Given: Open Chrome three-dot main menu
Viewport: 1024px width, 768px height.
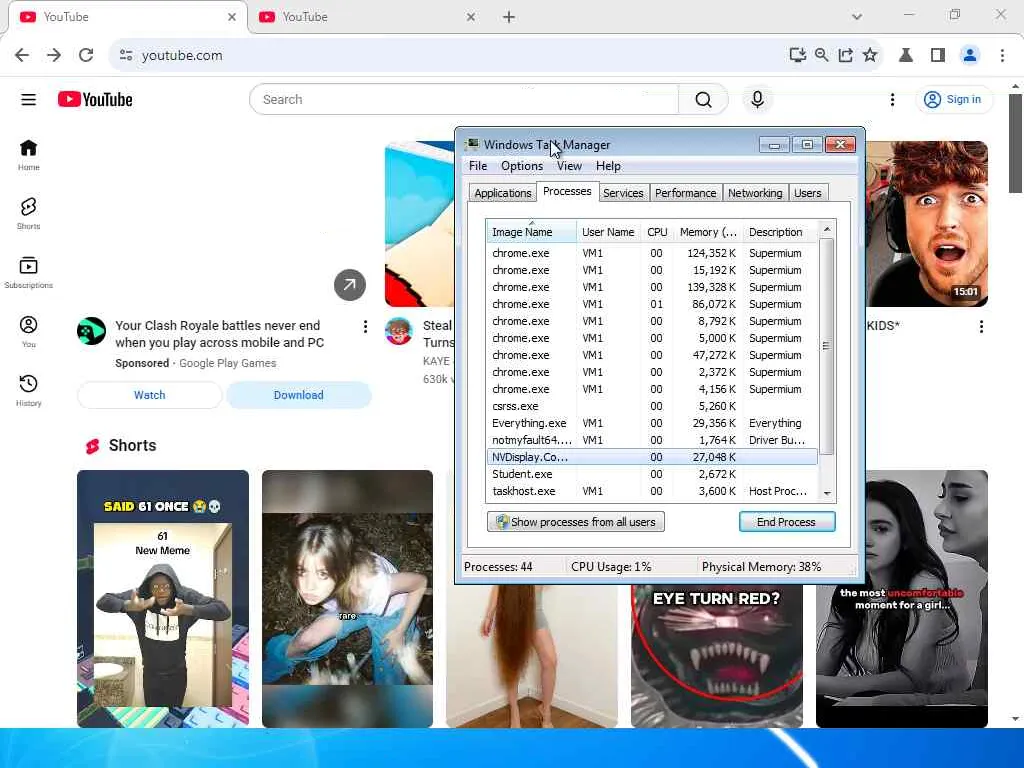Looking at the screenshot, I should pos(1002,56).
